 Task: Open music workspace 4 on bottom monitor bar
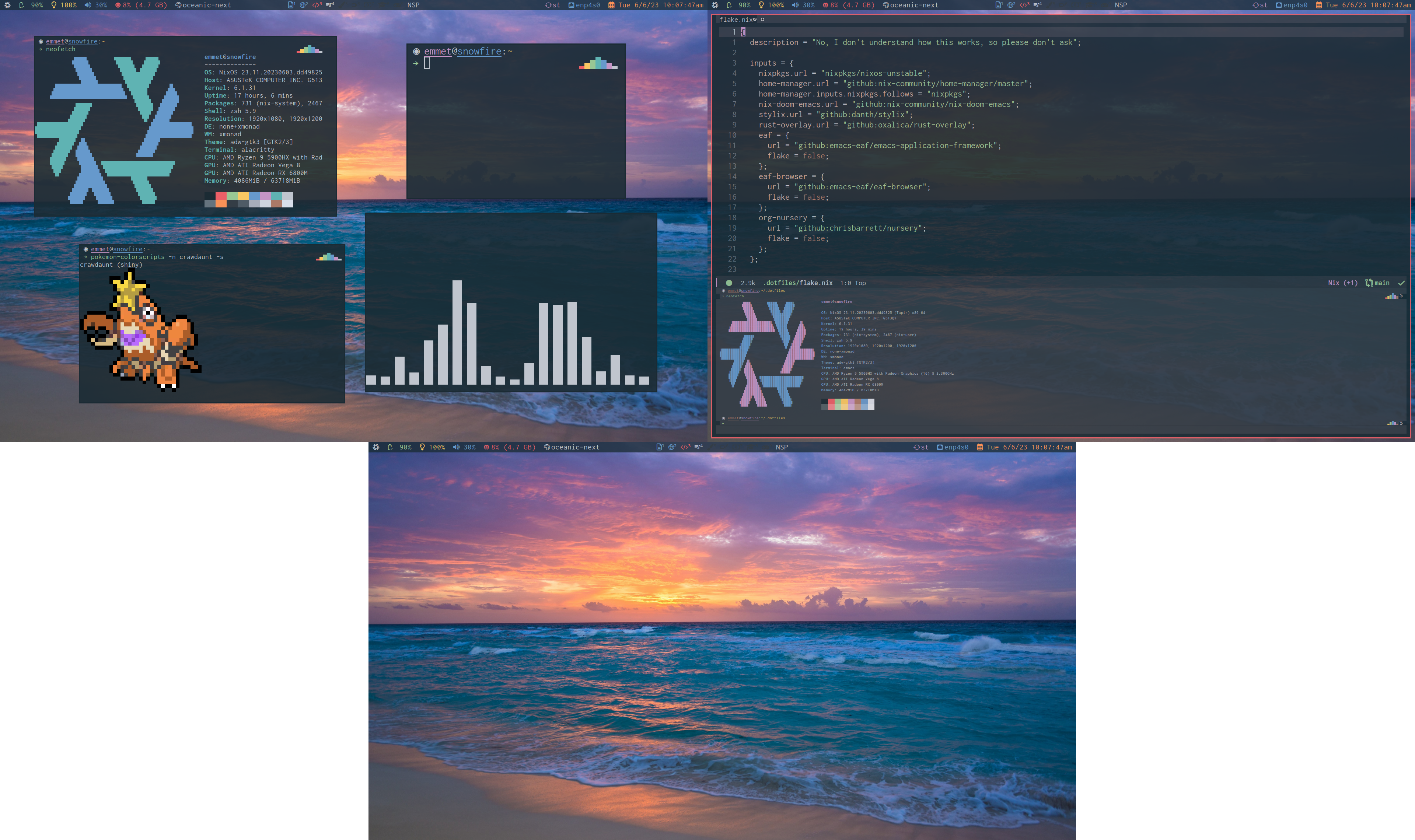click(x=698, y=447)
